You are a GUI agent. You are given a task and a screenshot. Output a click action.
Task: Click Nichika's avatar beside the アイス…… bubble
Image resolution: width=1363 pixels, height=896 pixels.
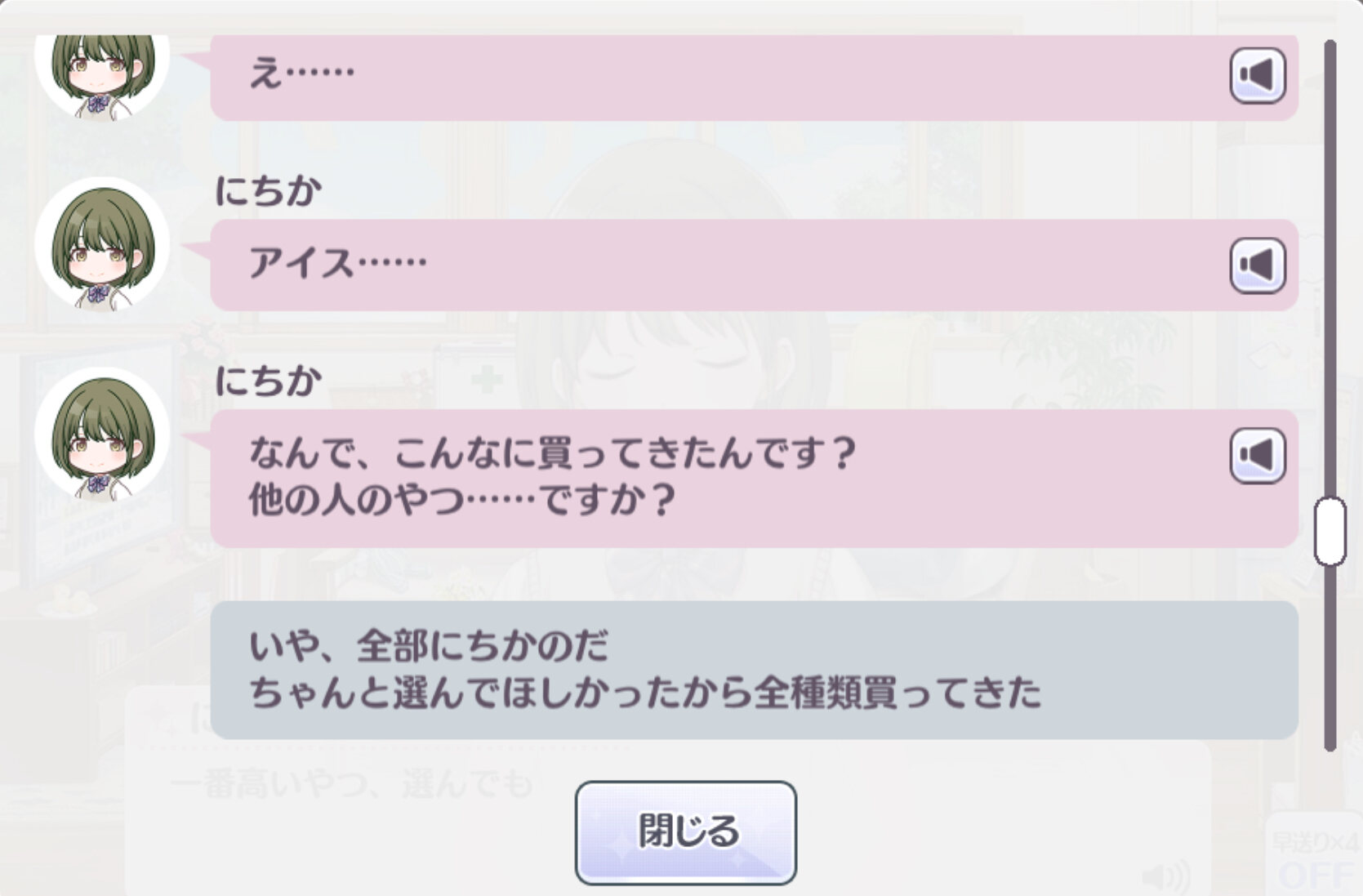click(102, 245)
